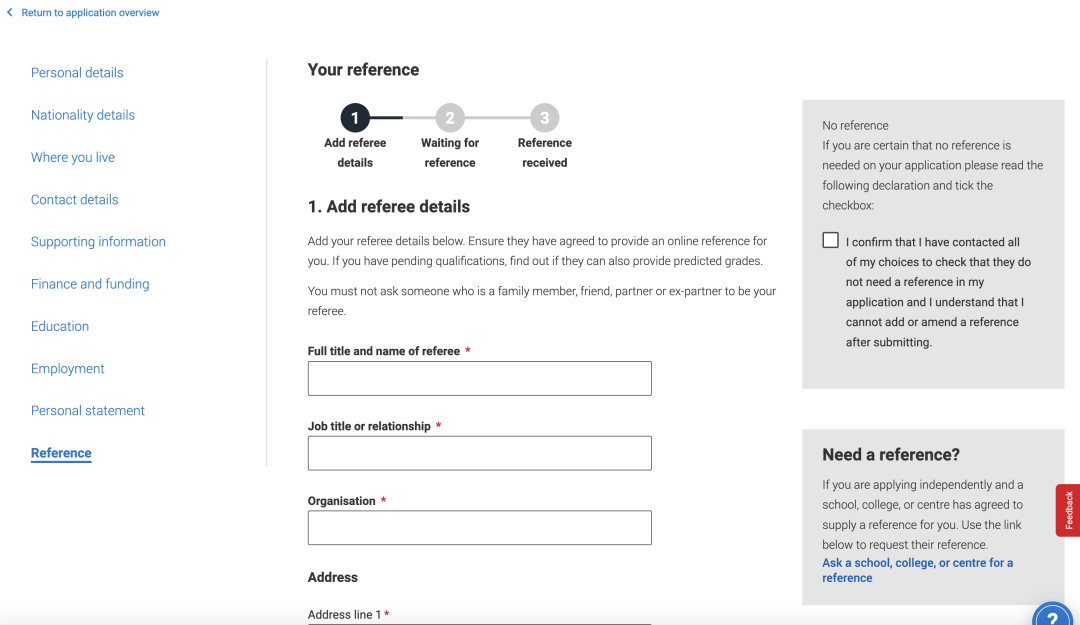This screenshot has height=625, width=1080.
Task: Click the Job title or relationship label
Action: 369,427
